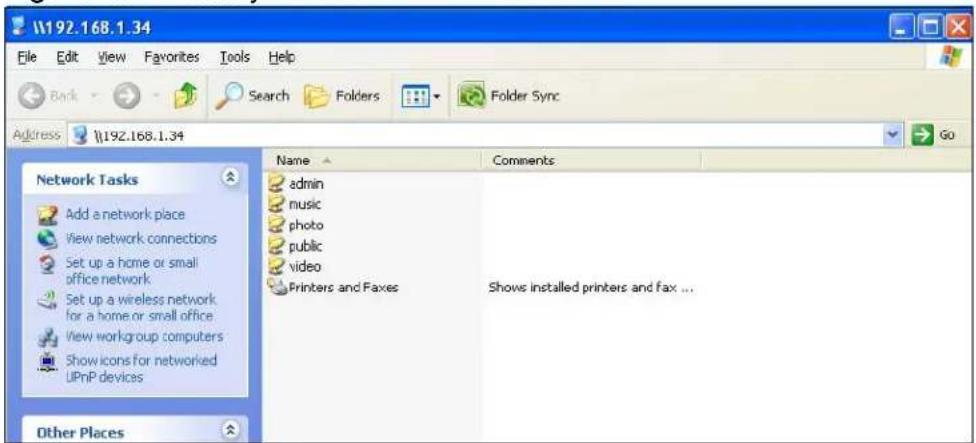Screen dimensions: 976x443
Task: Open the Views dropdown arrow
Action: tap(437, 97)
